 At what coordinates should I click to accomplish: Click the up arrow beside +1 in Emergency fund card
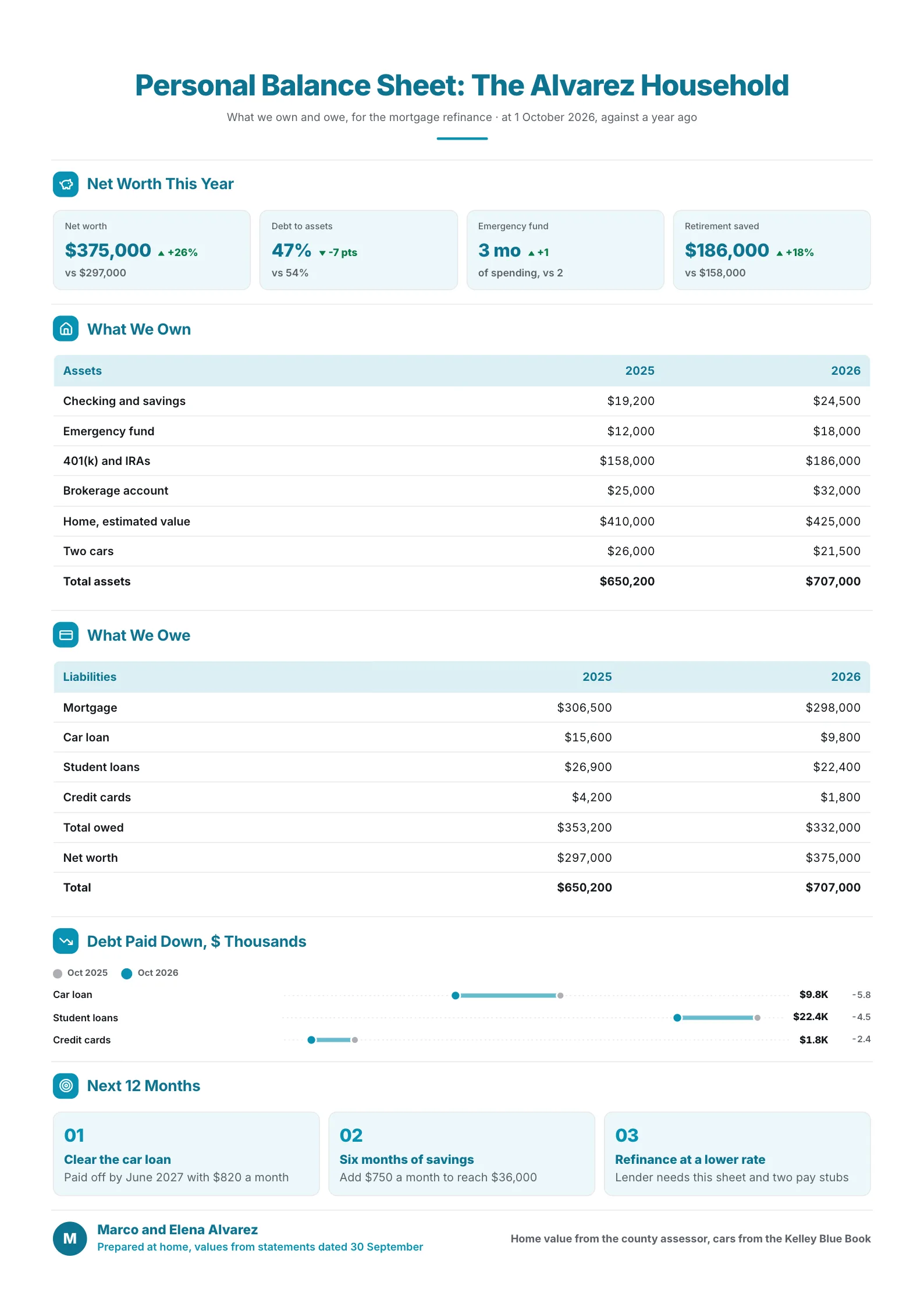point(531,253)
